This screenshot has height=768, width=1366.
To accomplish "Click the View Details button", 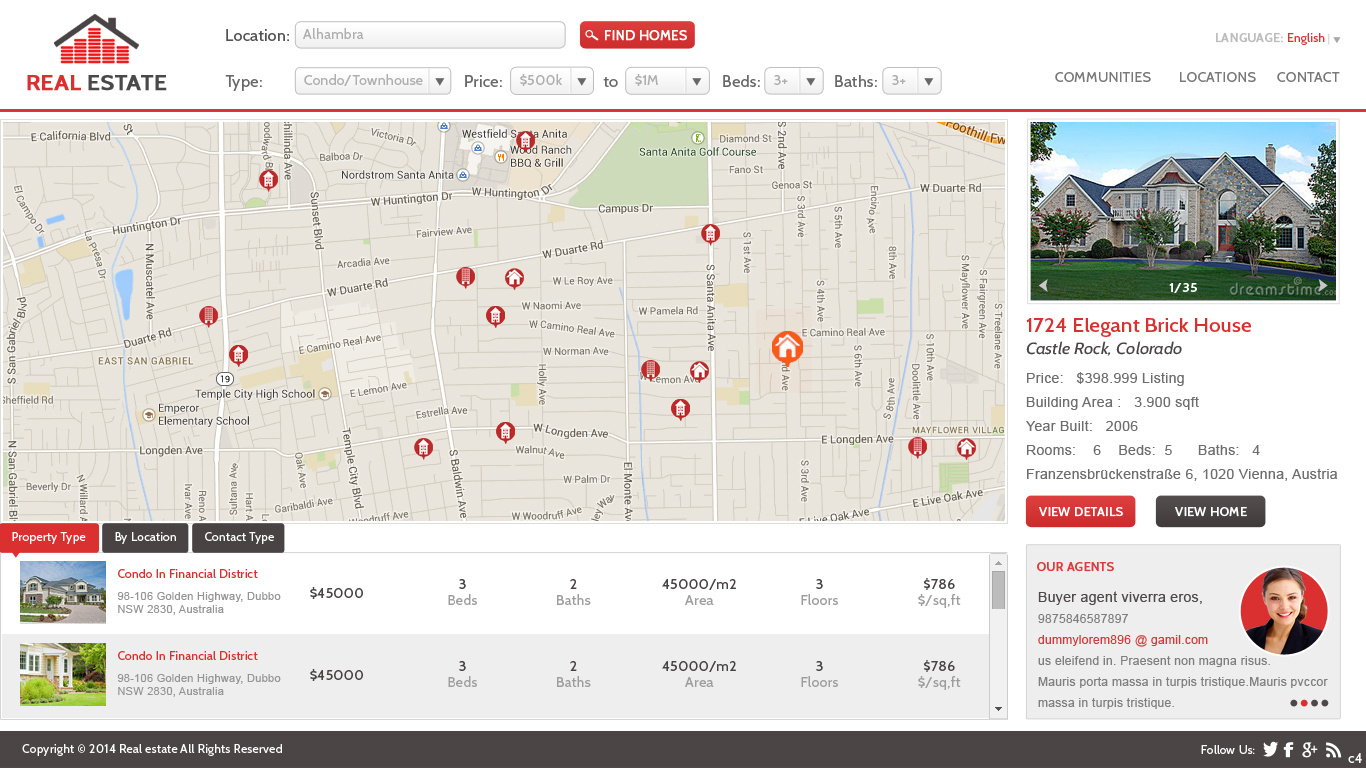I will 1080,511.
